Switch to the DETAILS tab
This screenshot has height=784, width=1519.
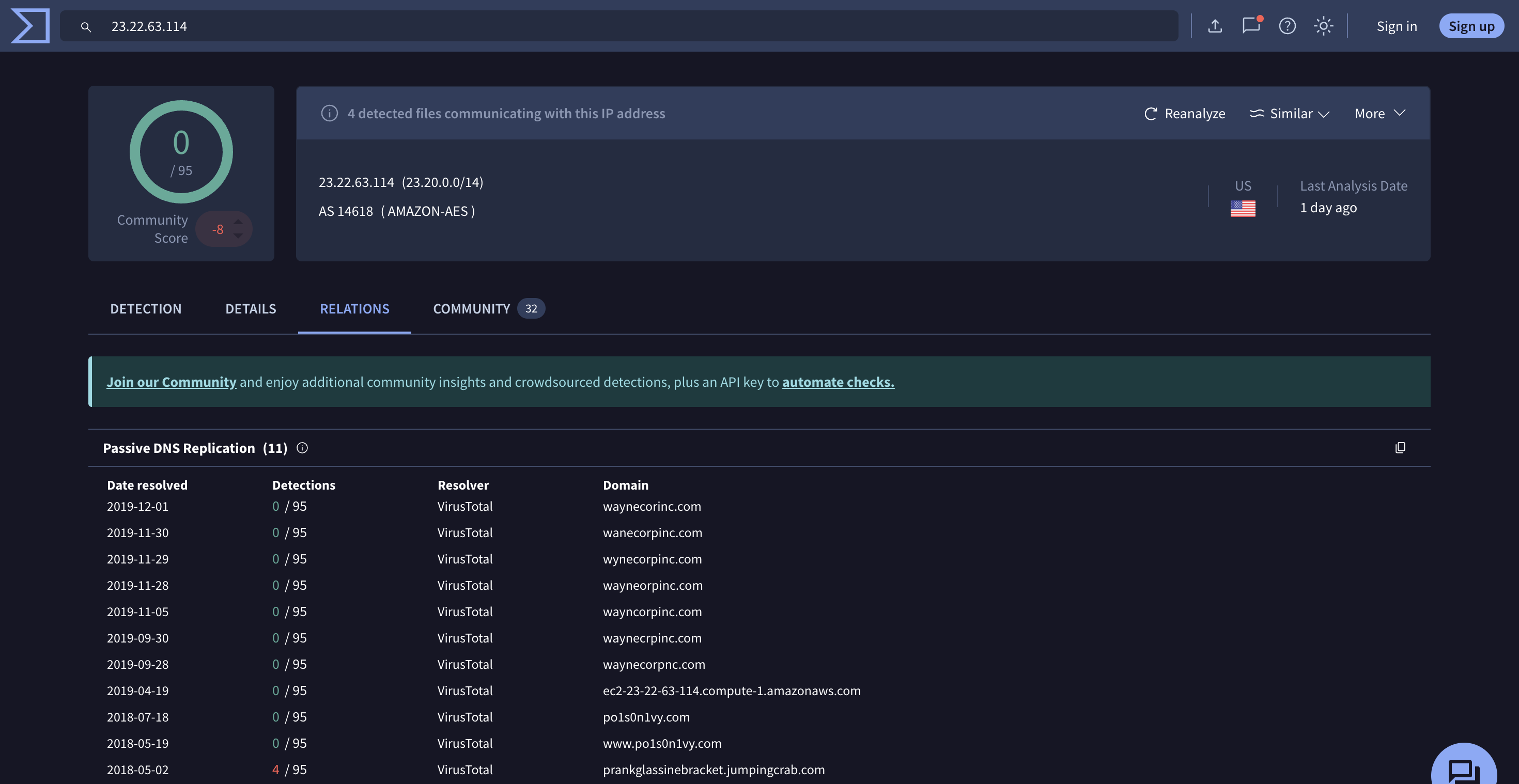coord(251,309)
